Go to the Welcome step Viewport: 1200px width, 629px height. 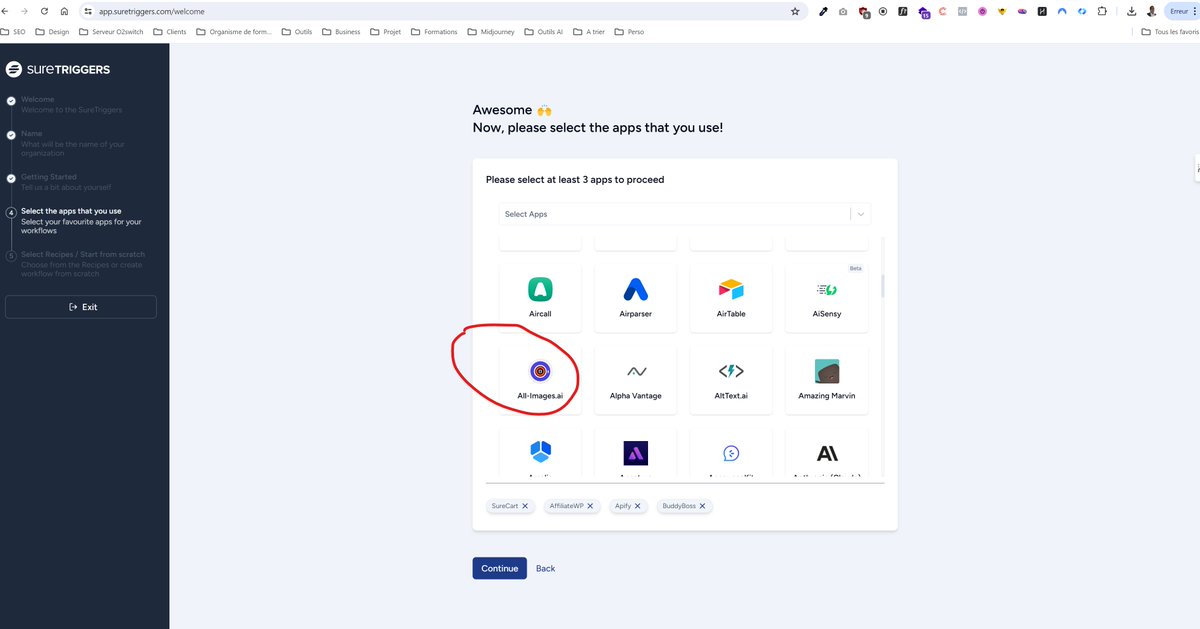pos(71,104)
